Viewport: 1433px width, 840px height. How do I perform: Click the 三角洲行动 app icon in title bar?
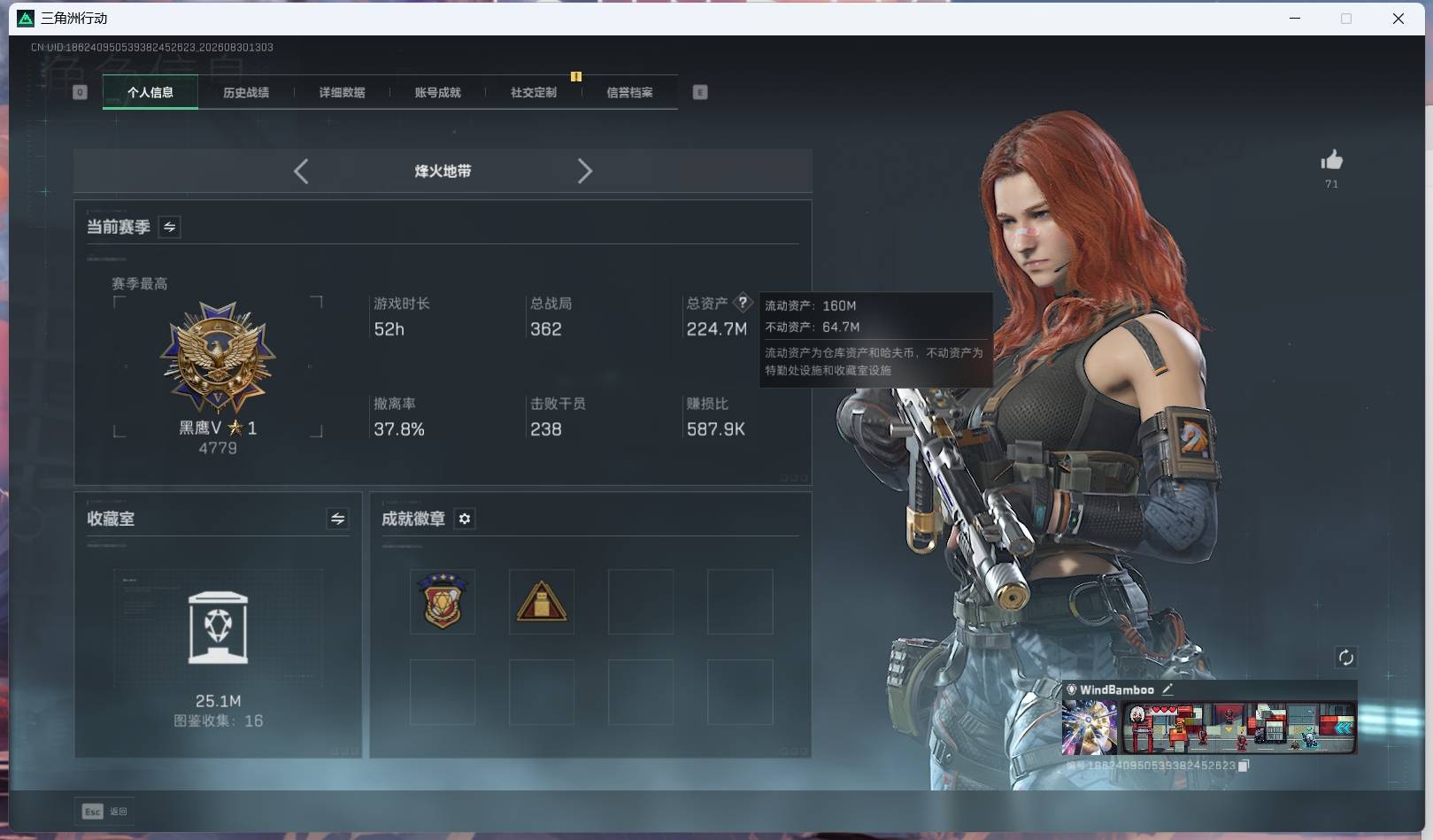coord(26,18)
